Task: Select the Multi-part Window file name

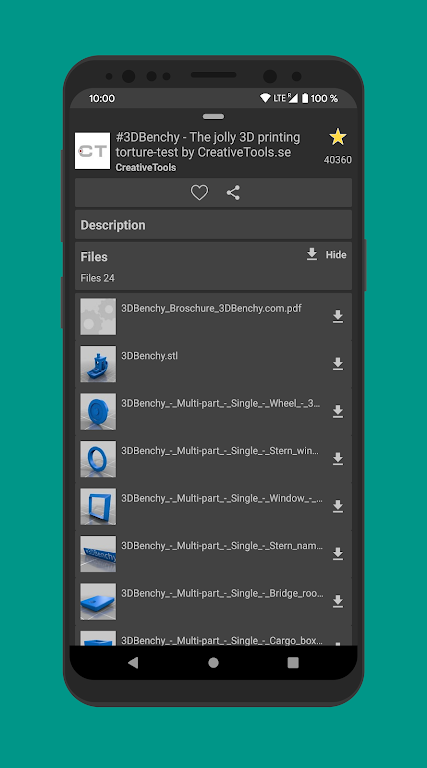Action: tap(222, 498)
